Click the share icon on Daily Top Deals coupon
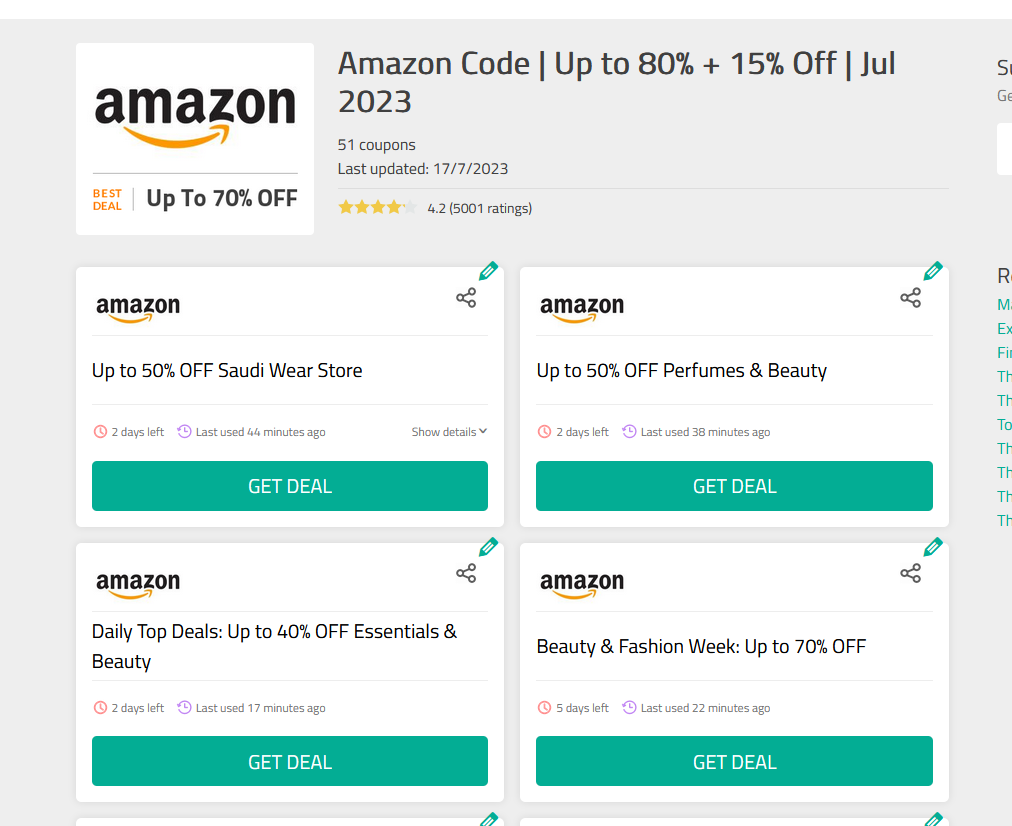The width and height of the screenshot is (1012, 826). click(x=464, y=573)
